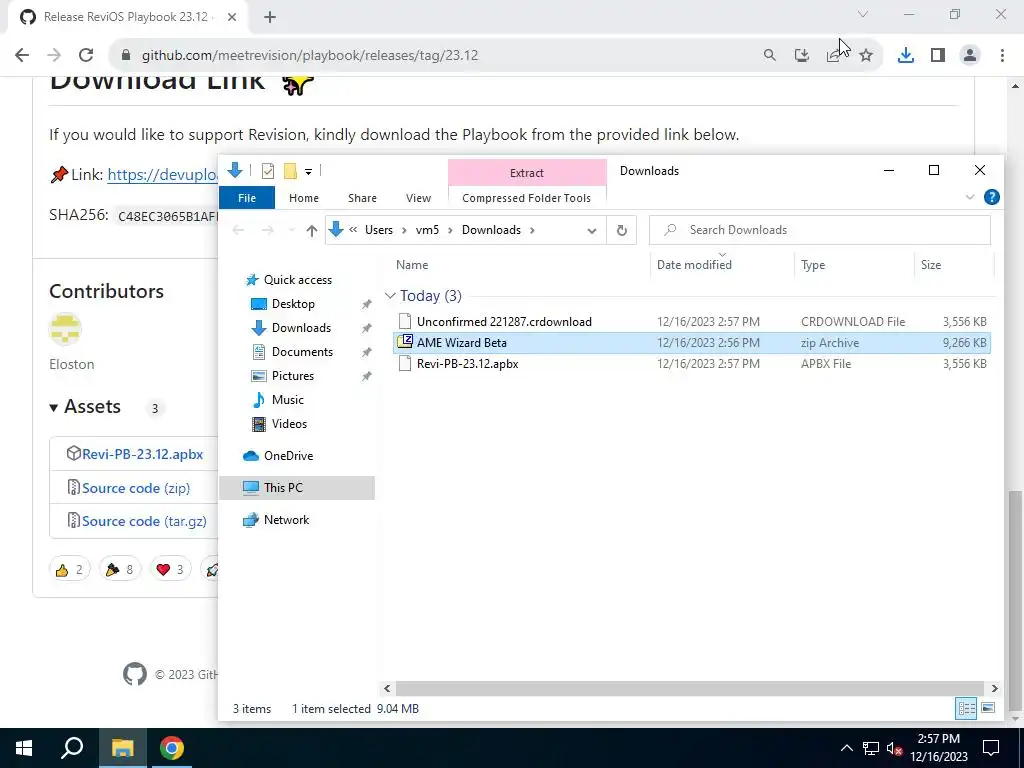Click the Chrome search magnifier icon
1024x768 pixels.
pos(770,56)
